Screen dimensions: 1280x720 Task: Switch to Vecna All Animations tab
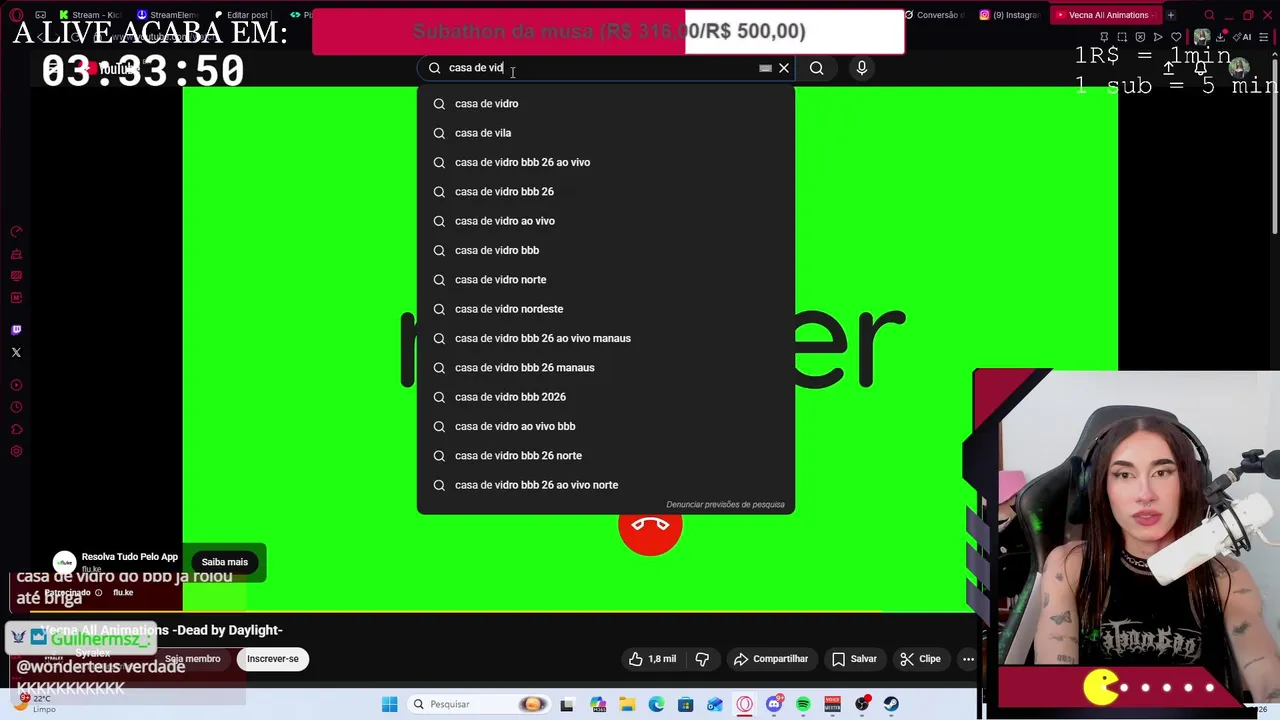pos(1105,15)
